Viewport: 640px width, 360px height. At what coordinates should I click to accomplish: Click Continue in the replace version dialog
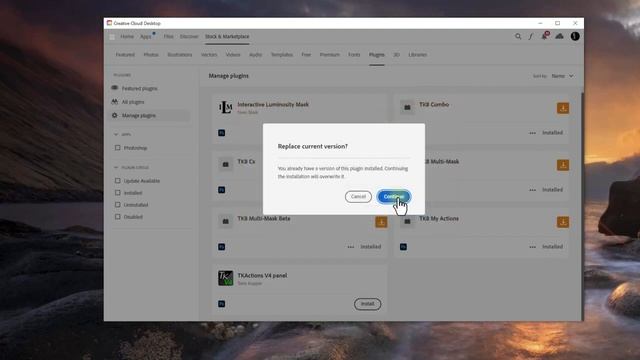coord(394,197)
